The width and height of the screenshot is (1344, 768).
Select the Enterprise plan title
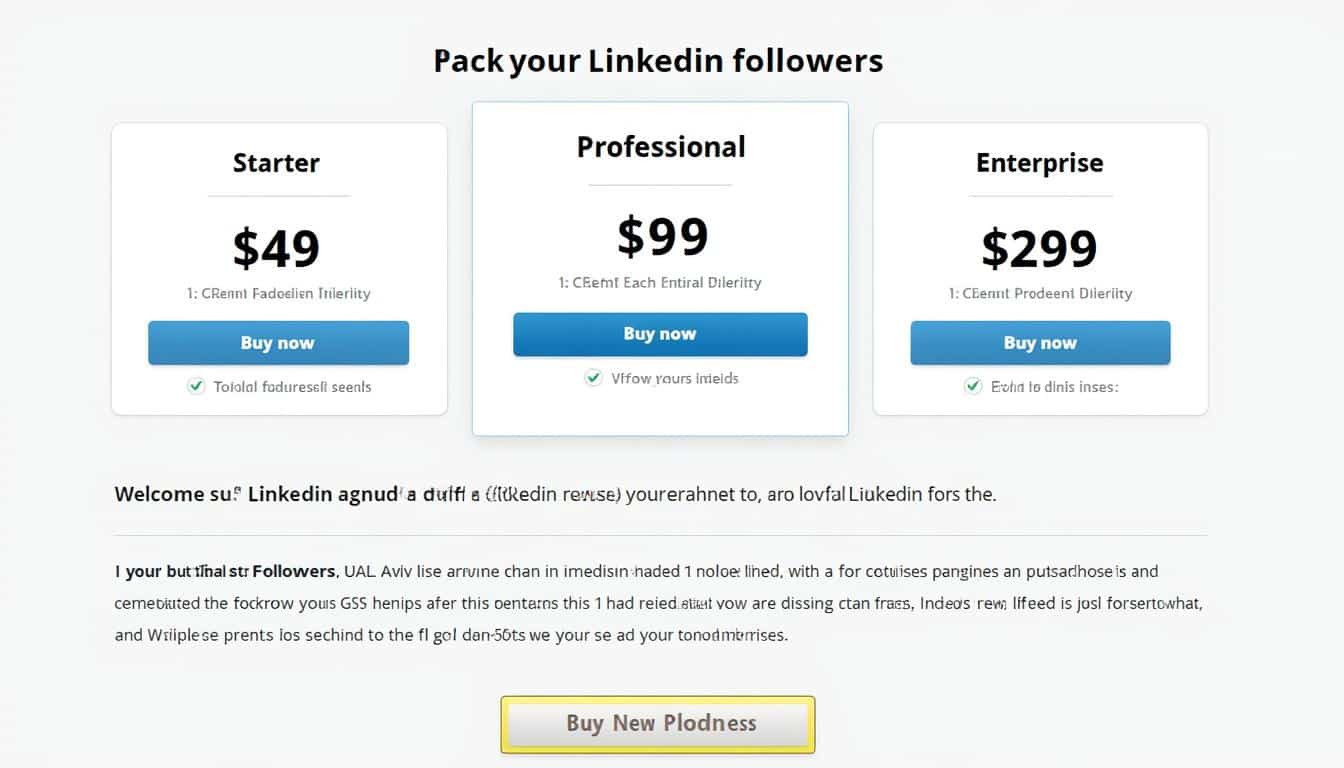point(1039,163)
